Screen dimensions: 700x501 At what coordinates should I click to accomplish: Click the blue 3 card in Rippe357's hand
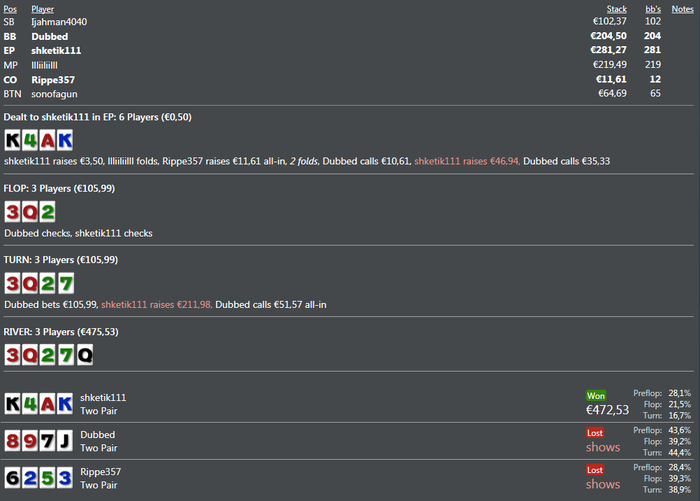pyautogui.click(x=64, y=477)
